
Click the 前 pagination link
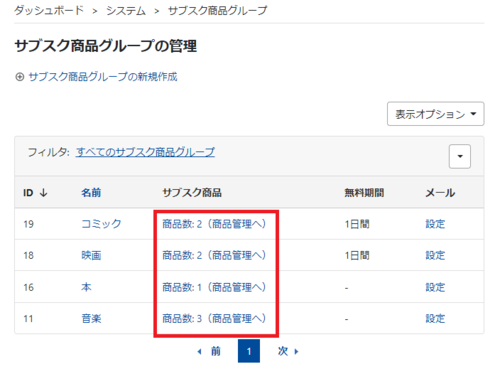click(216, 351)
